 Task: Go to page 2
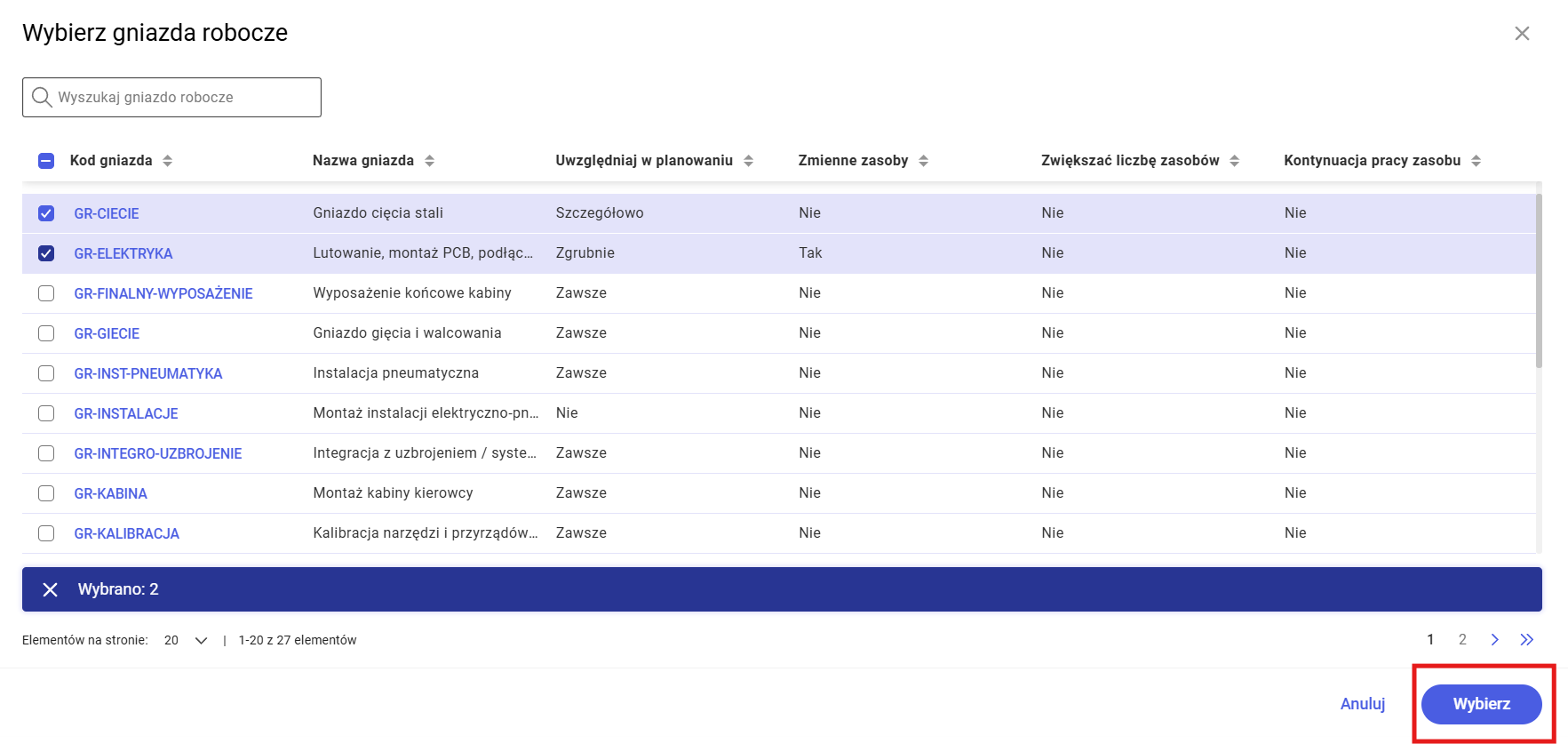tap(1462, 640)
